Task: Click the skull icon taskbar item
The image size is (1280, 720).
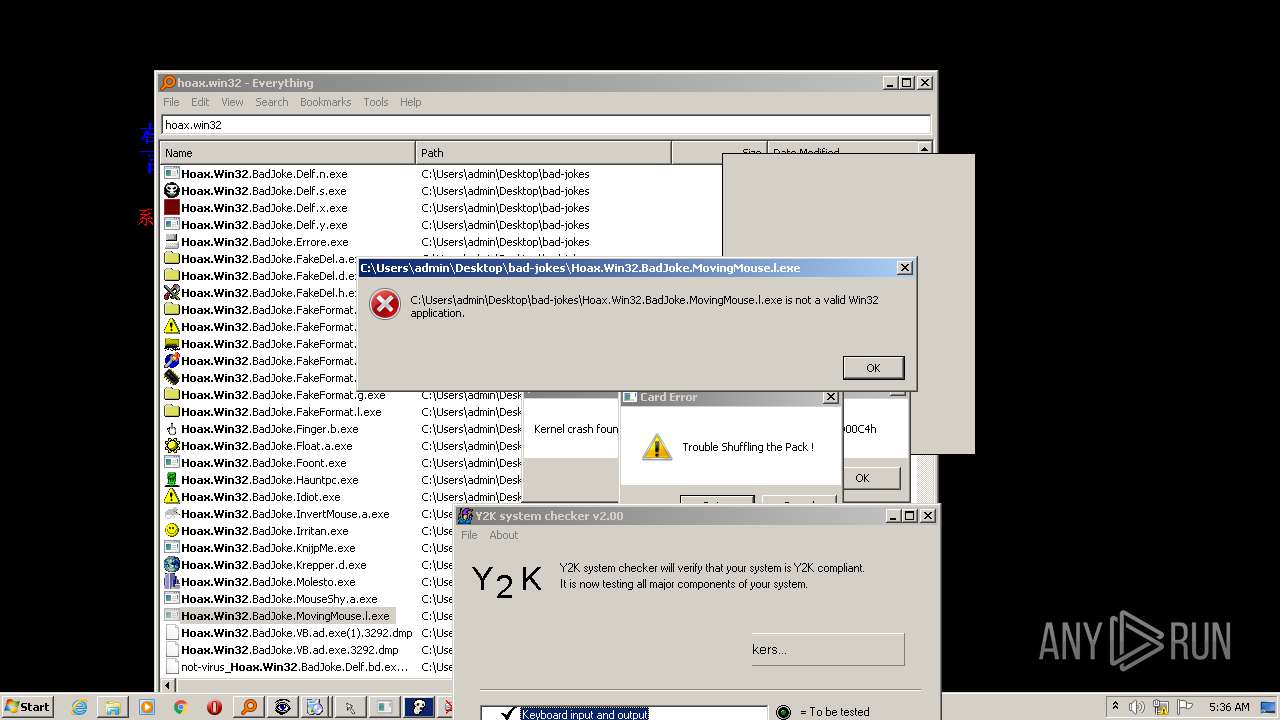Action: (418, 707)
